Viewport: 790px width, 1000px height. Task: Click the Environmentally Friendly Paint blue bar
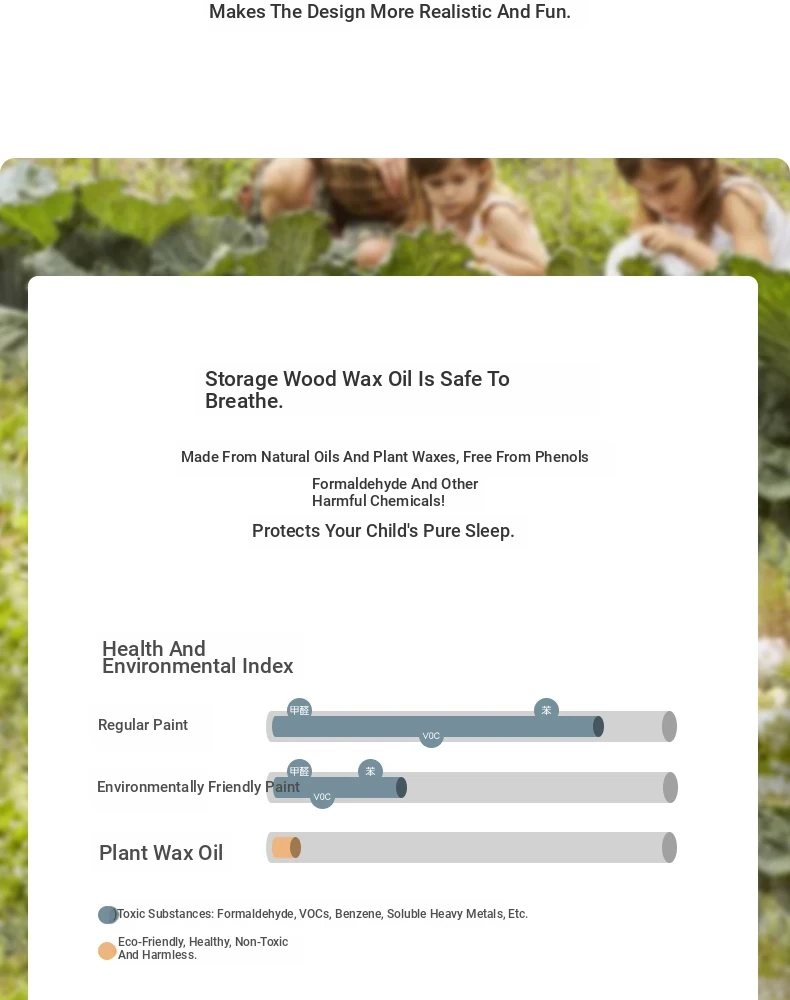pos(339,788)
